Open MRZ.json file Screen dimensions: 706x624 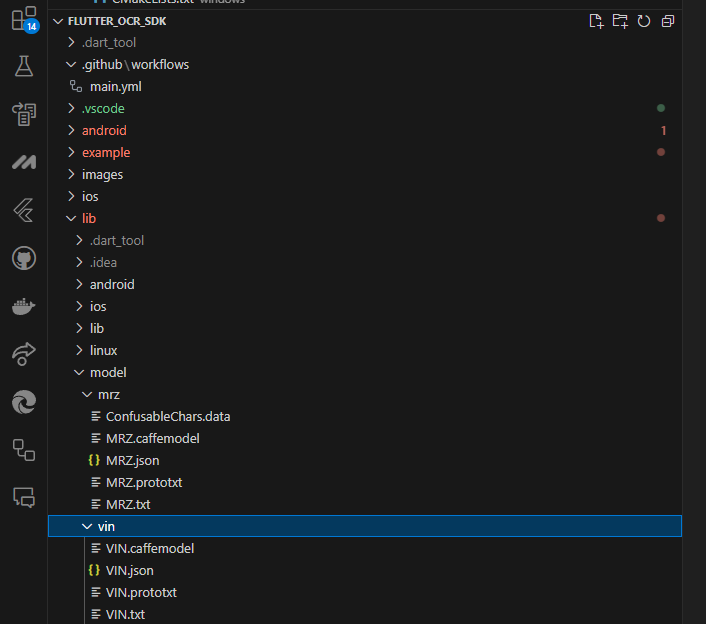(x=132, y=461)
